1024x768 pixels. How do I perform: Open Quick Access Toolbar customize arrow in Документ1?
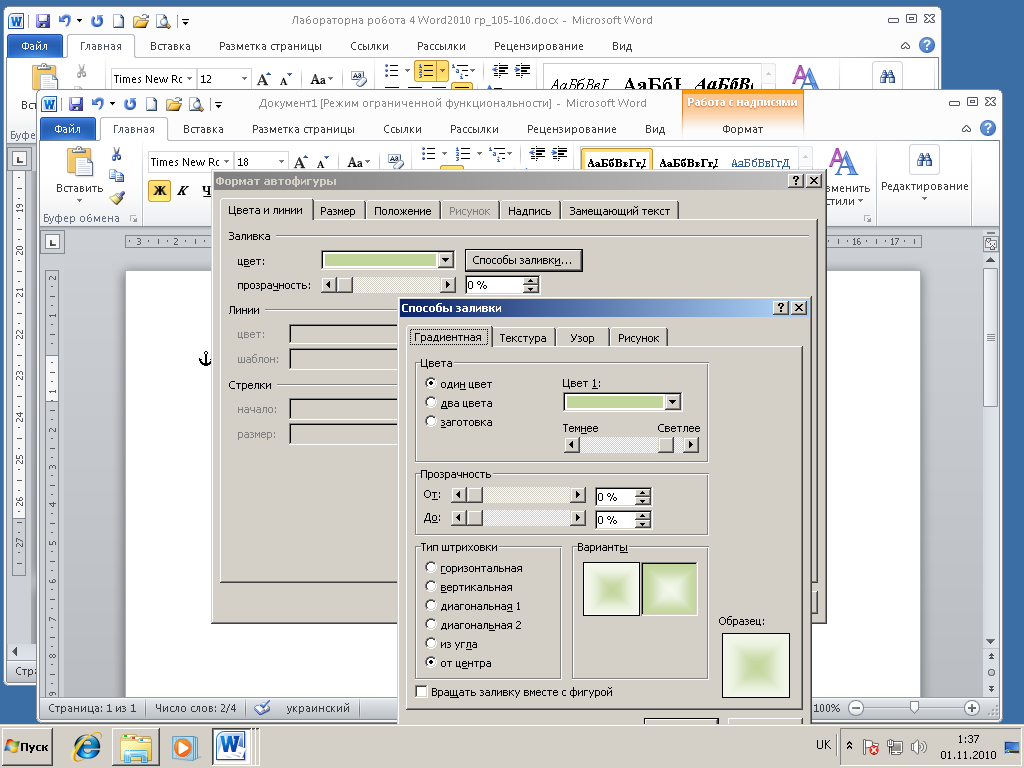click(218, 104)
